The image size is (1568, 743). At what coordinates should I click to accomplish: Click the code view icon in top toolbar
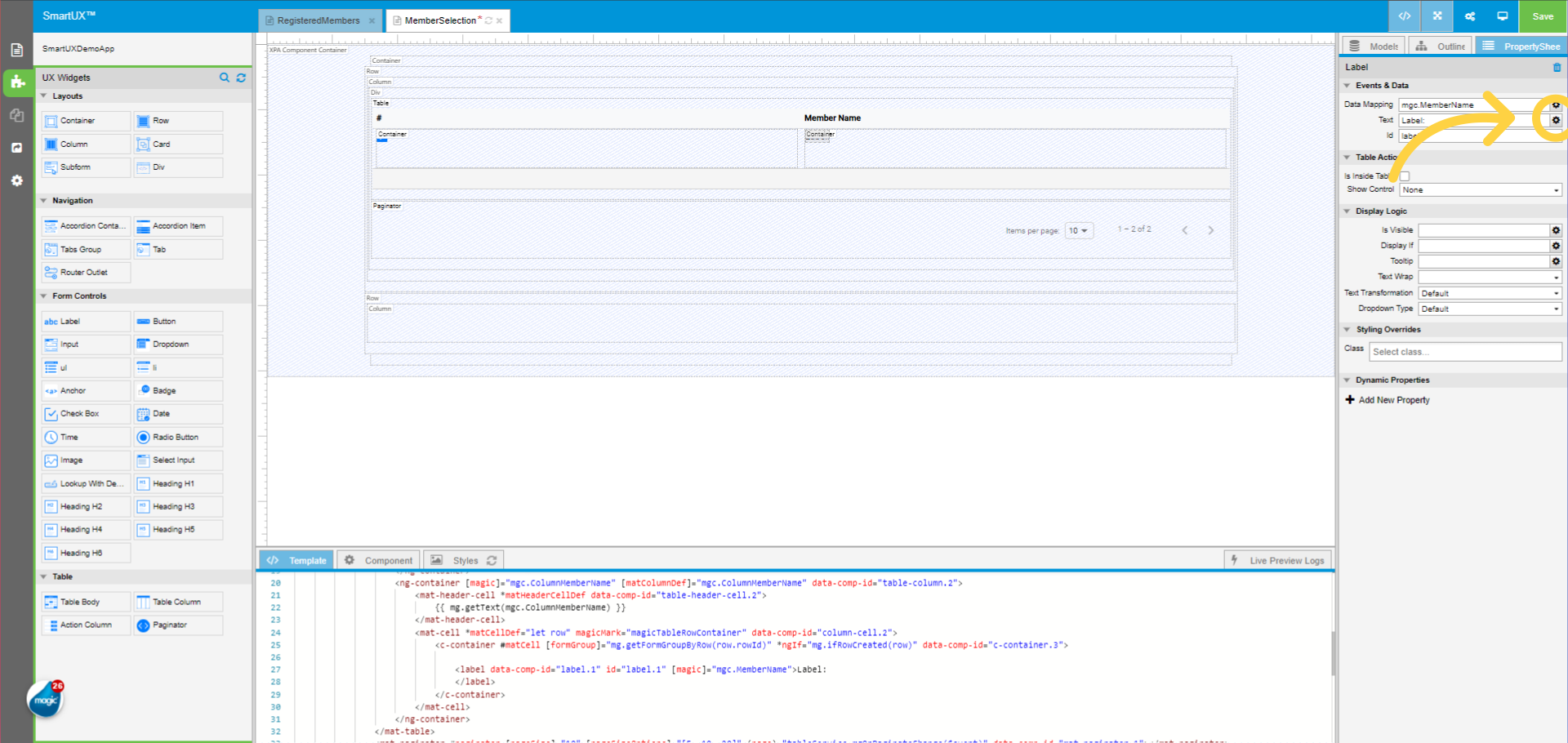pyautogui.click(x=1405, y=16)
